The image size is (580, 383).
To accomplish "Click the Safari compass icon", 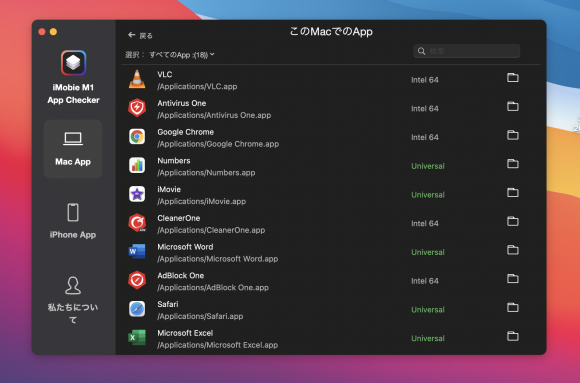I will (x=137, y=309).
